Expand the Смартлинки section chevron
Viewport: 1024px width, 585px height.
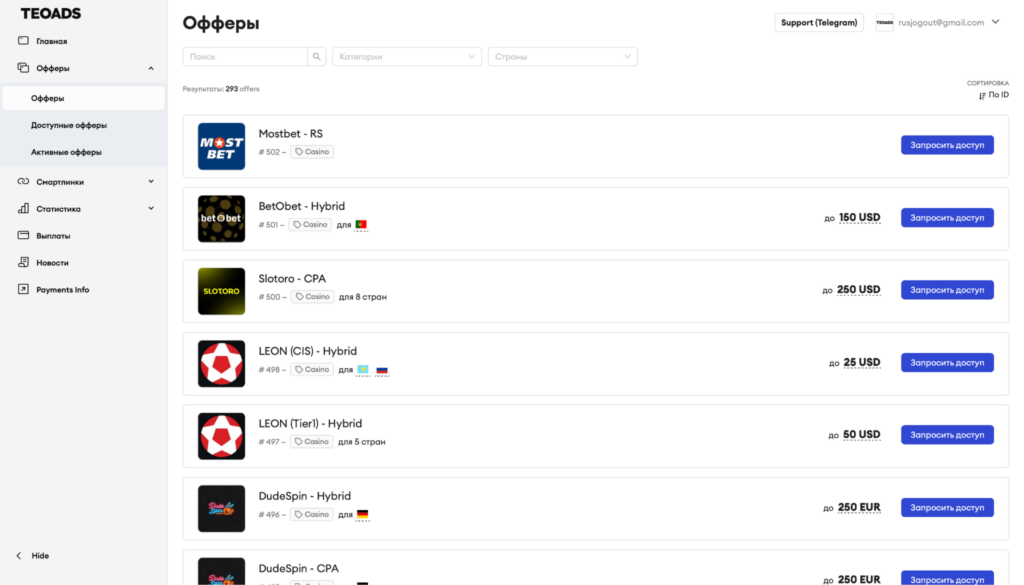point(151,182)
